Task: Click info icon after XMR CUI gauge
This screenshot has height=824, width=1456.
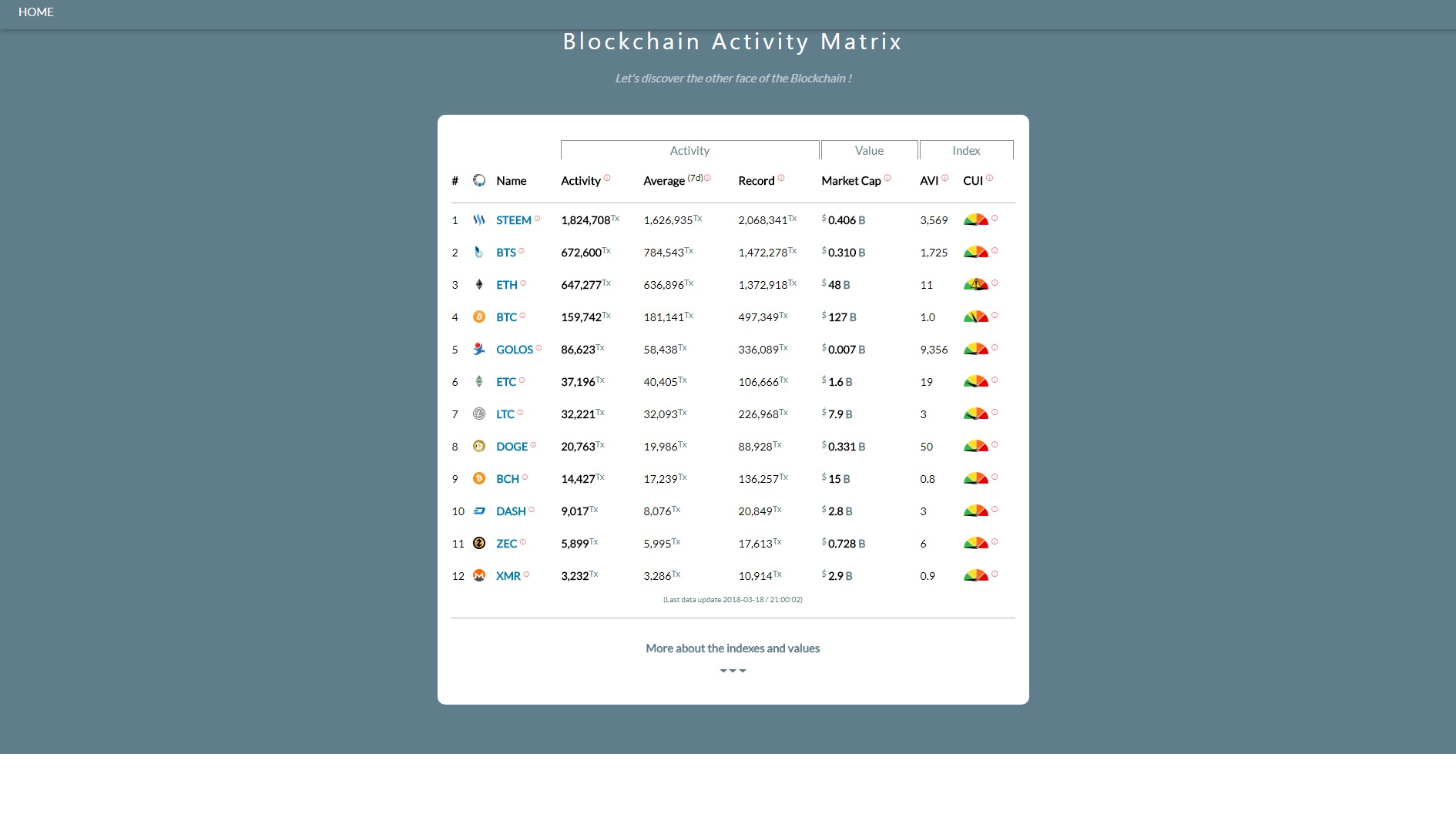Action: [995, 574]
